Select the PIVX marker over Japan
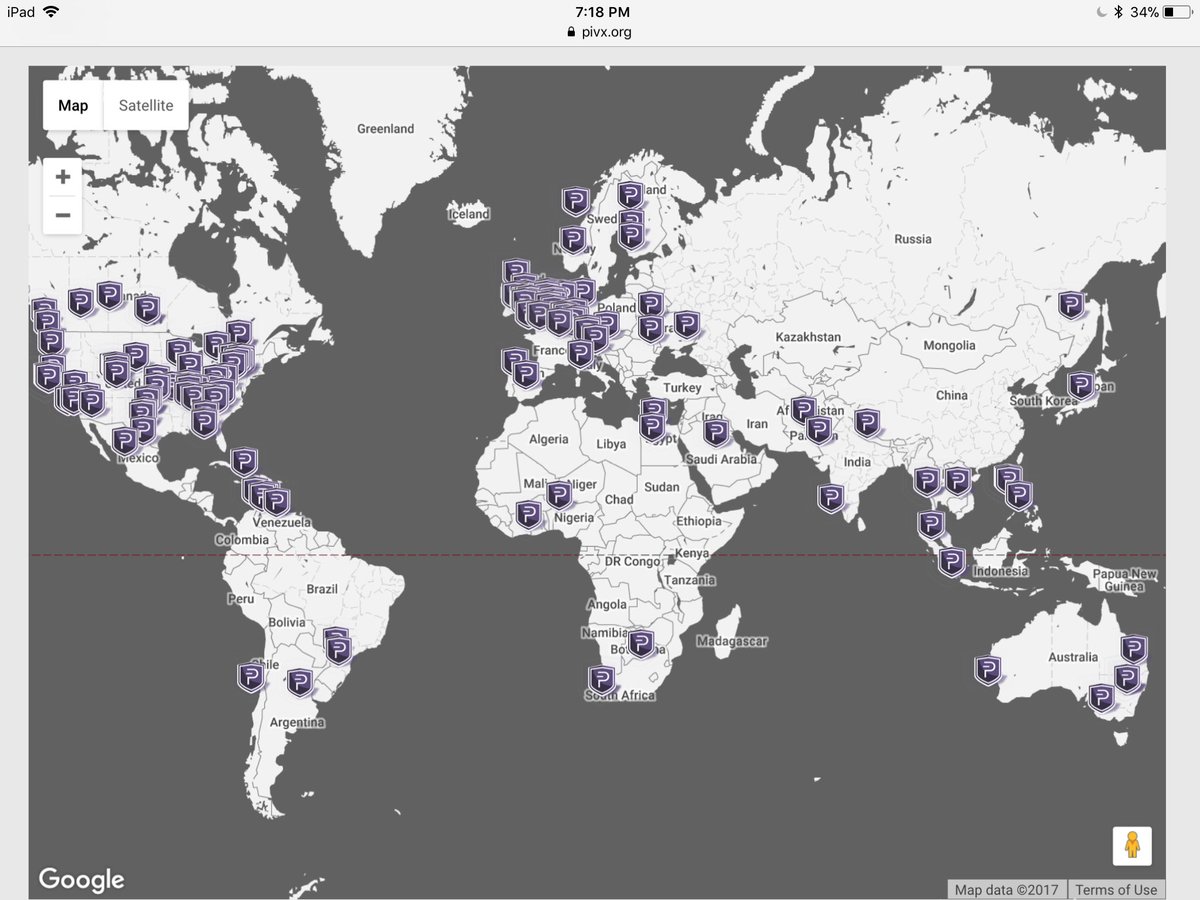This screenshot has width=1200, height=900. [x=1080, y=386]
